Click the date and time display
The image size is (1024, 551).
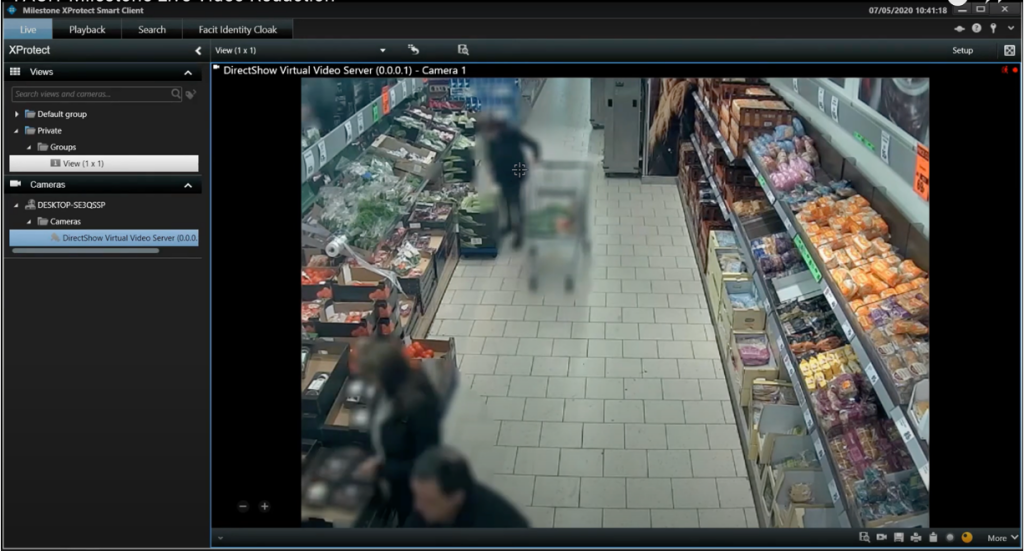click(x=907, y=10)
